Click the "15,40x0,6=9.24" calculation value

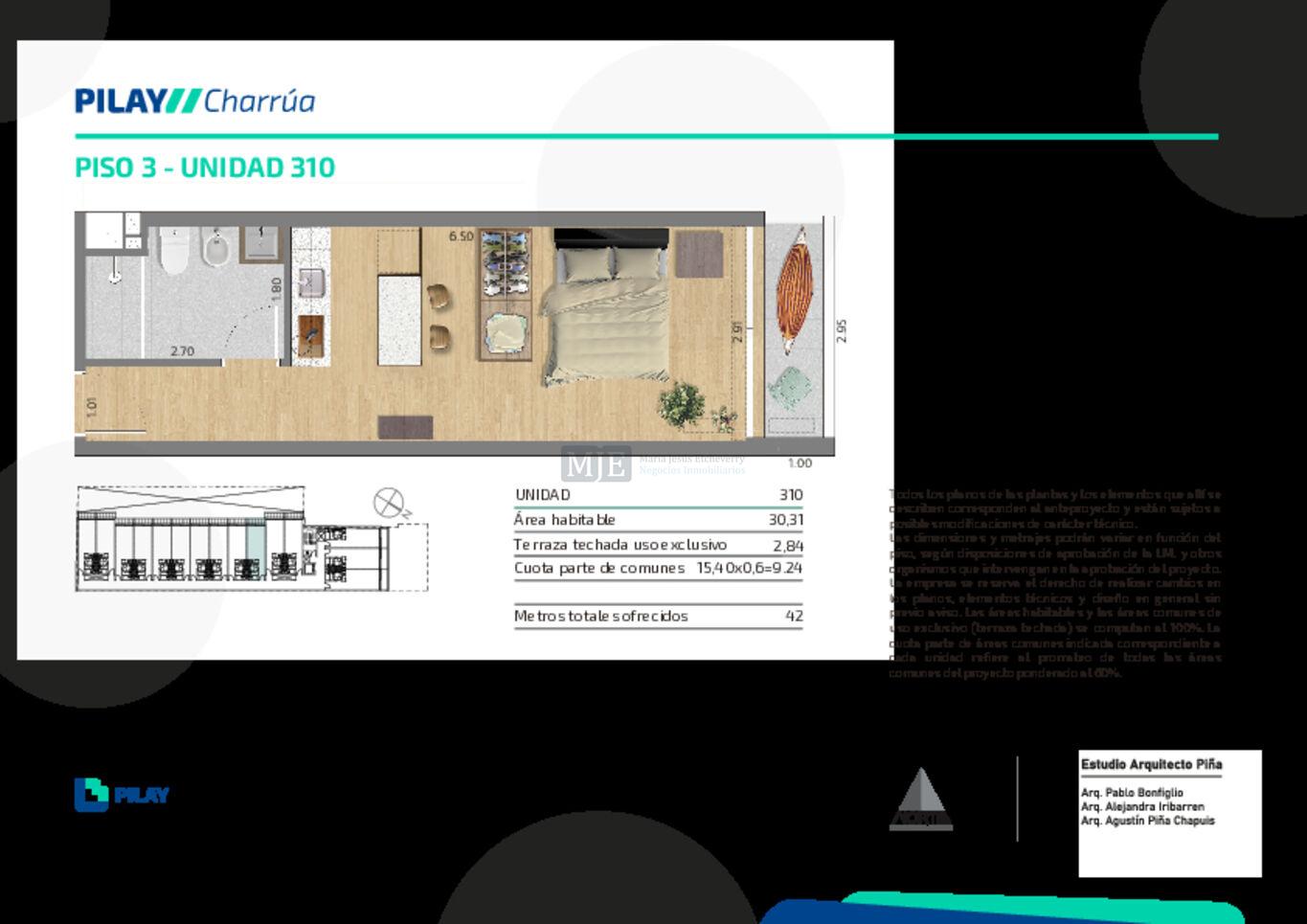(750, 568)
